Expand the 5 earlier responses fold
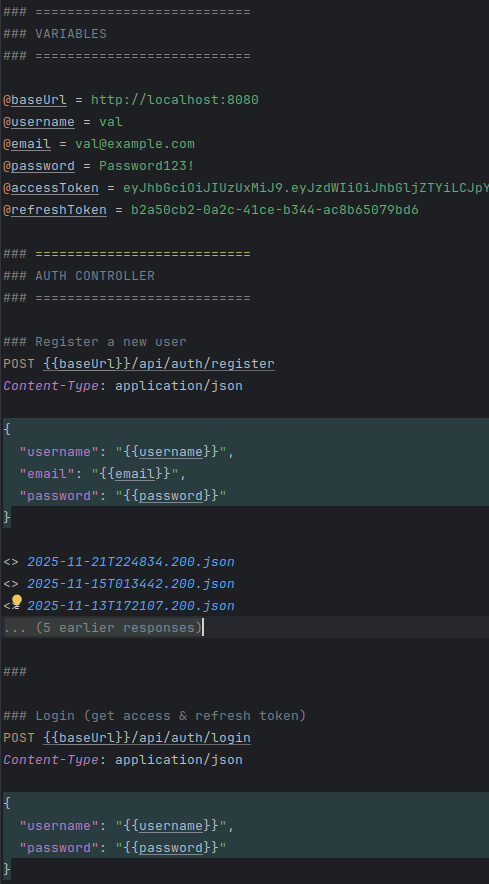Screen dimensions: 489x884 (103, 627)
